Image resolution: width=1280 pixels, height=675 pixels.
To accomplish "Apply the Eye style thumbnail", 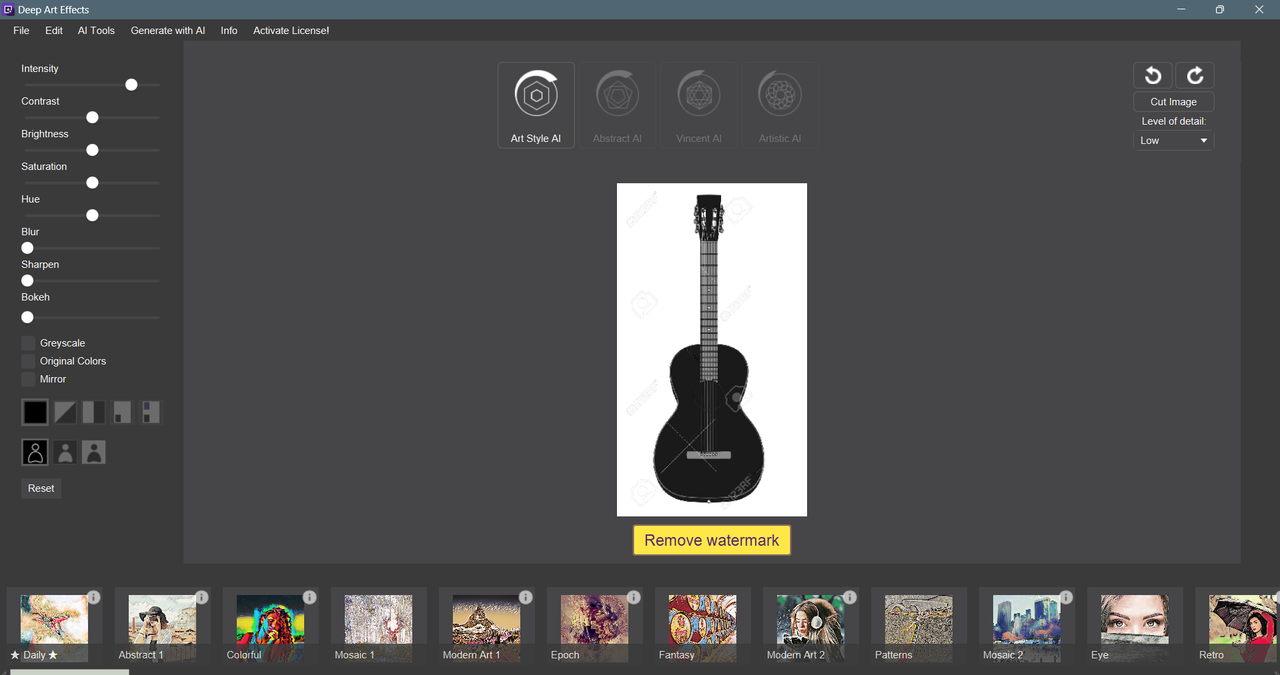I will [x=1134, y=625].
